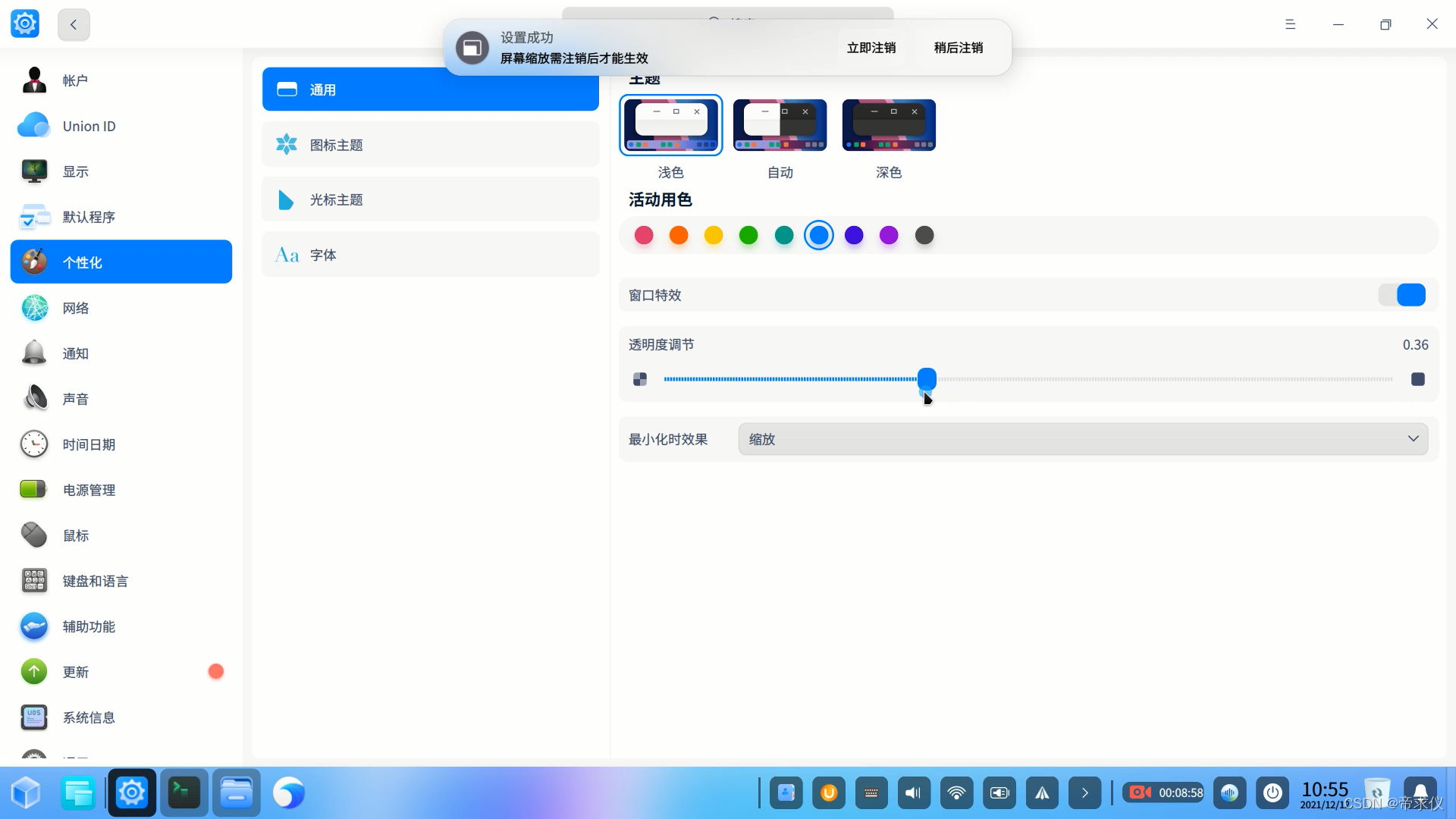
Task: Expand the minimize effect (缩放) dropdown
Action: click(1083, 439)
